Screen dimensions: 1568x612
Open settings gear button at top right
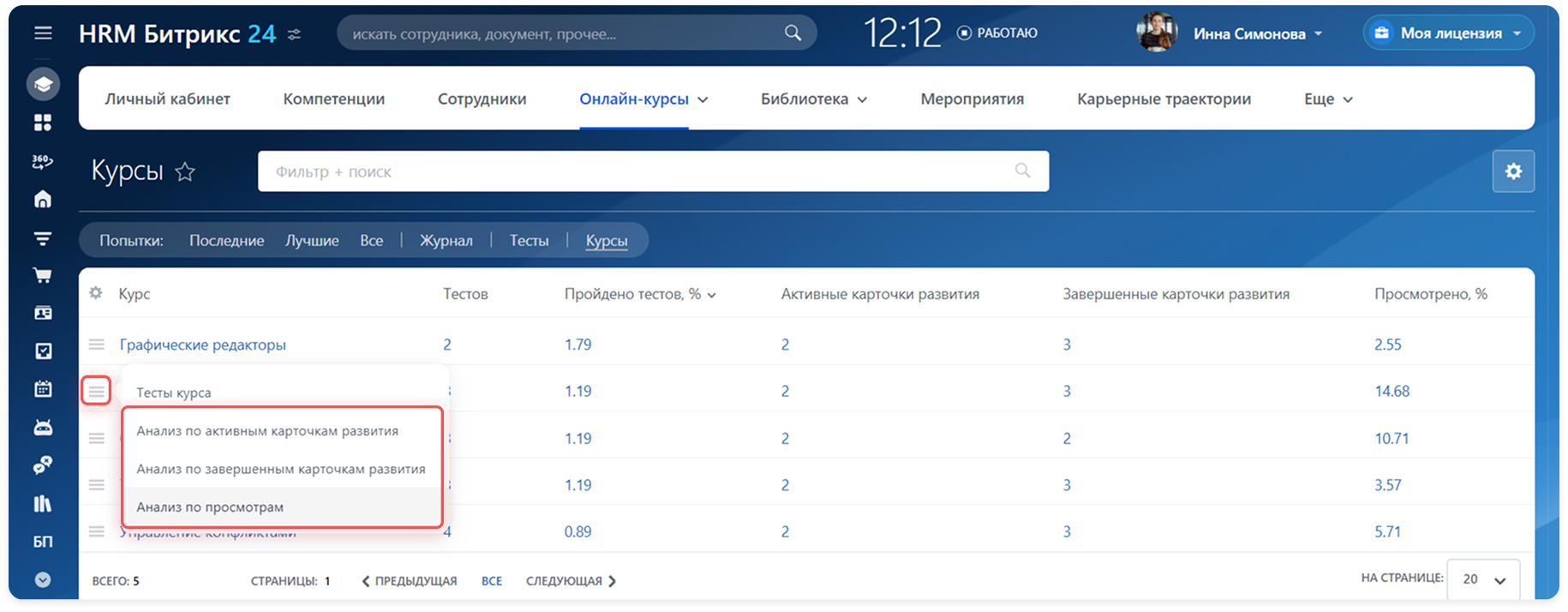(x=1513, y=171)
